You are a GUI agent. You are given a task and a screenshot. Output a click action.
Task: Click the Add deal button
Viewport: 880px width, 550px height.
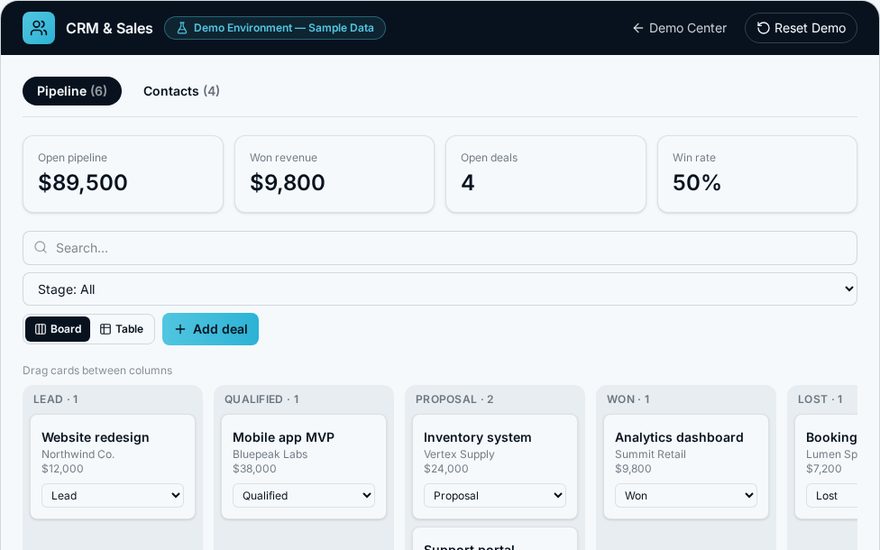tap(210, 329)
